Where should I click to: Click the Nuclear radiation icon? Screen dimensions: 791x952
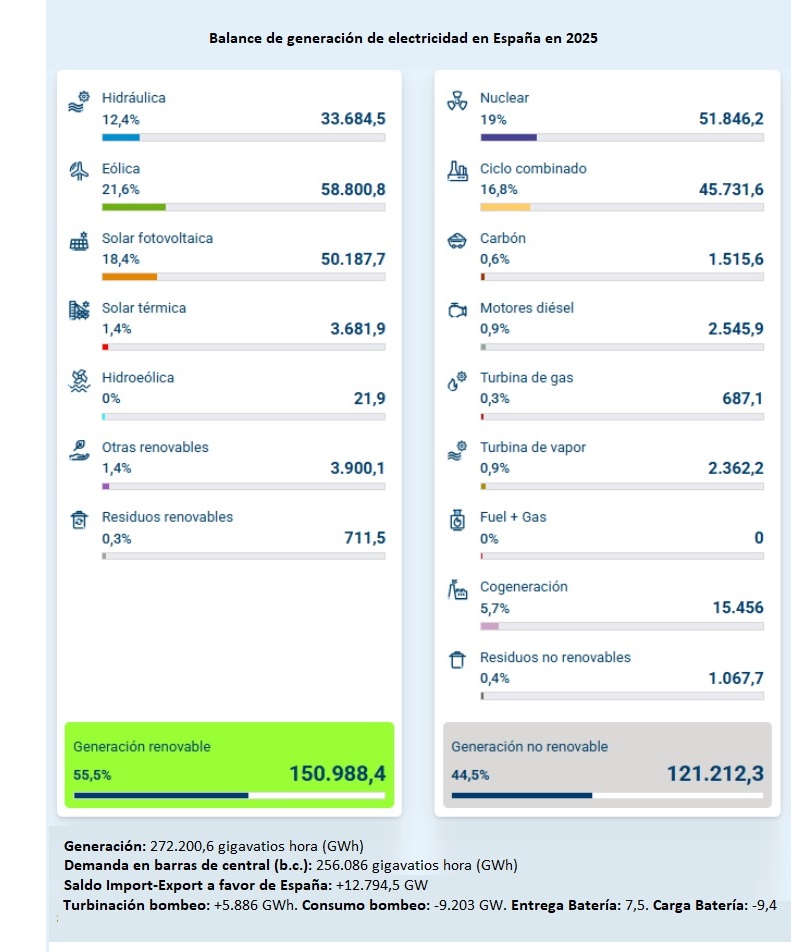coord(457,102)
